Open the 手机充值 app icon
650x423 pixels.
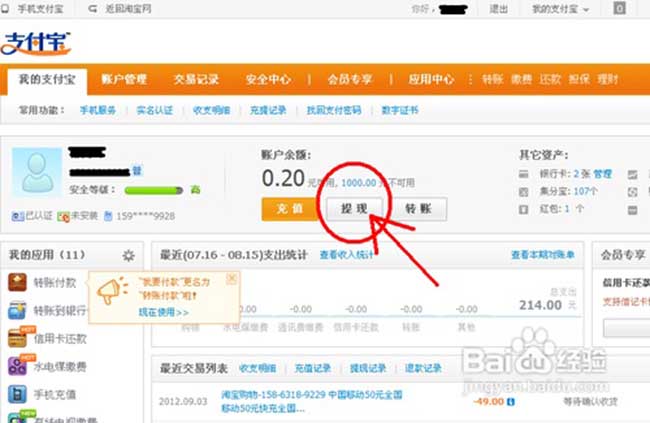tap(17, 394)
